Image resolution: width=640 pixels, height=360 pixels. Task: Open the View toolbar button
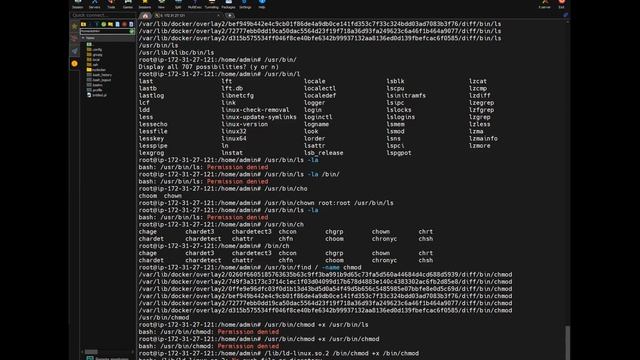click(x=161, y=4)
